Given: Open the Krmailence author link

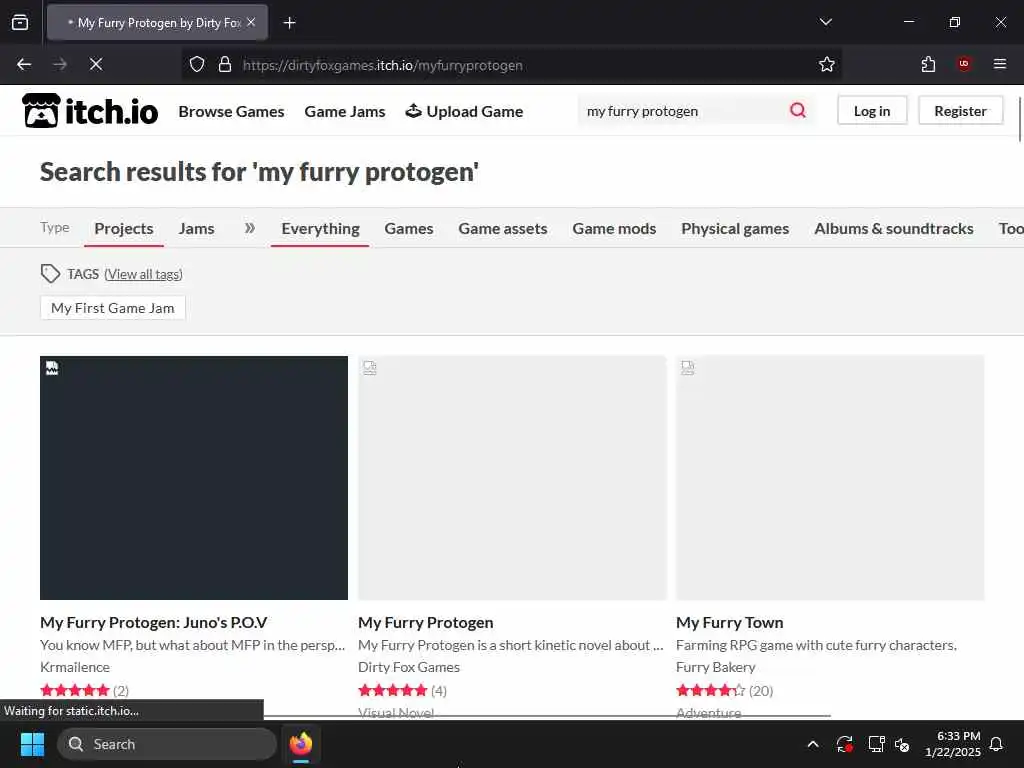Looking at the screenshot, I should click(74, 667).
